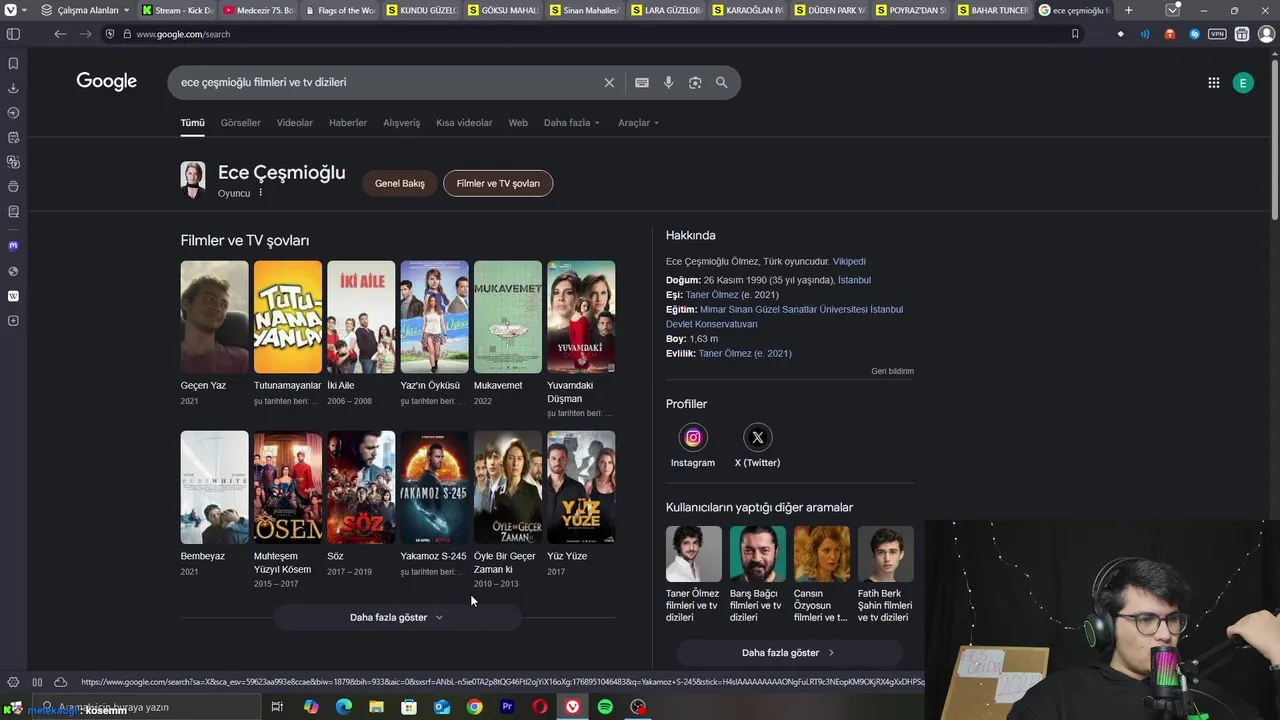The width and height of the screenshot is (1280, 720).
Task: Start a voice search with the microphone
Action: [x=669, y=83]
